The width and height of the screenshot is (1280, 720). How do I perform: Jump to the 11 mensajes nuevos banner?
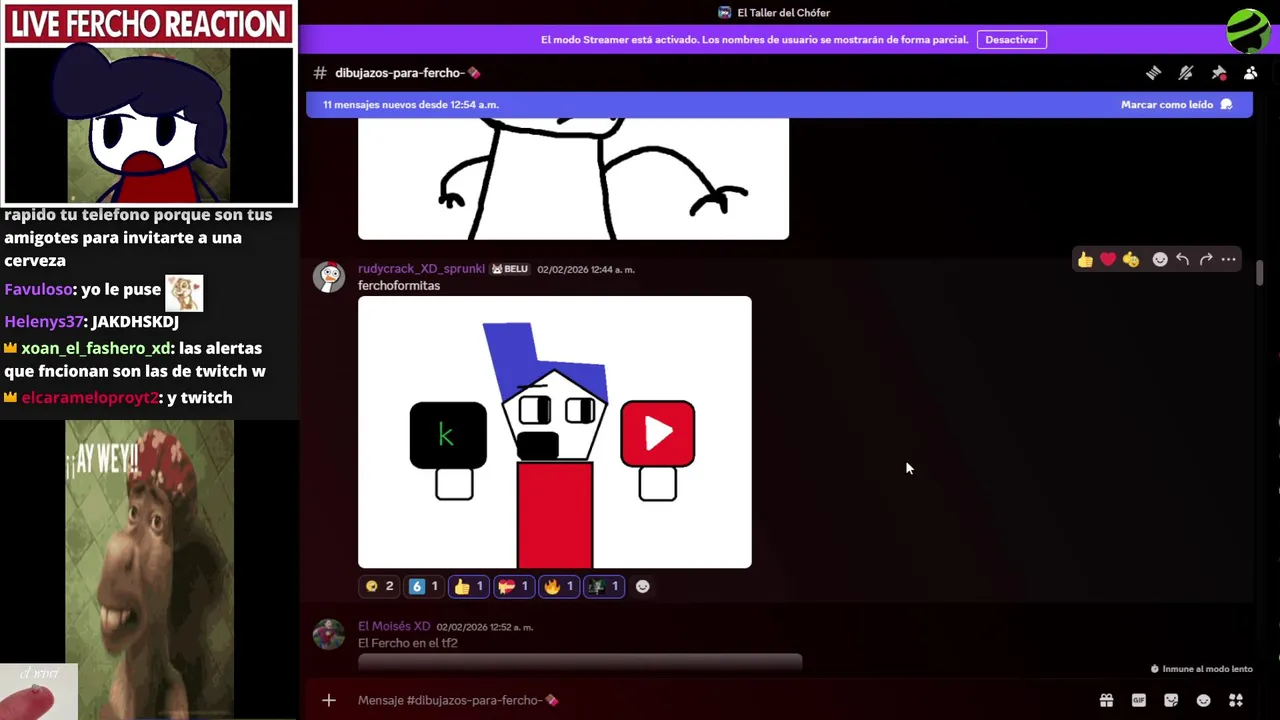click(779, 105)
